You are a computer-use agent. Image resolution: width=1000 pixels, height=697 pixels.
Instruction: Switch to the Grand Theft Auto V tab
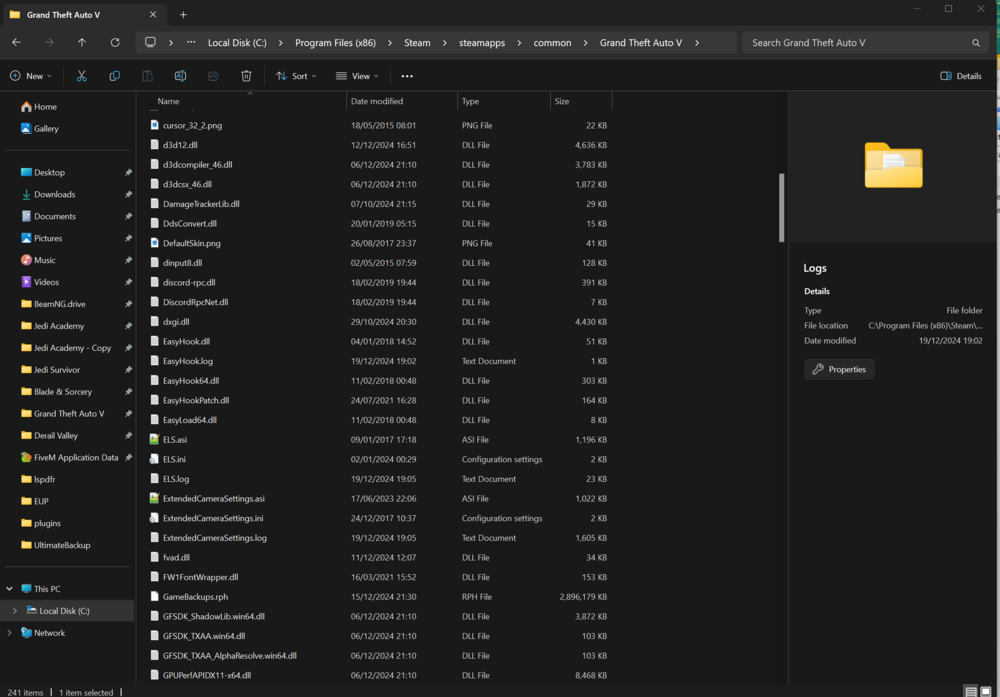click(75, 14)
